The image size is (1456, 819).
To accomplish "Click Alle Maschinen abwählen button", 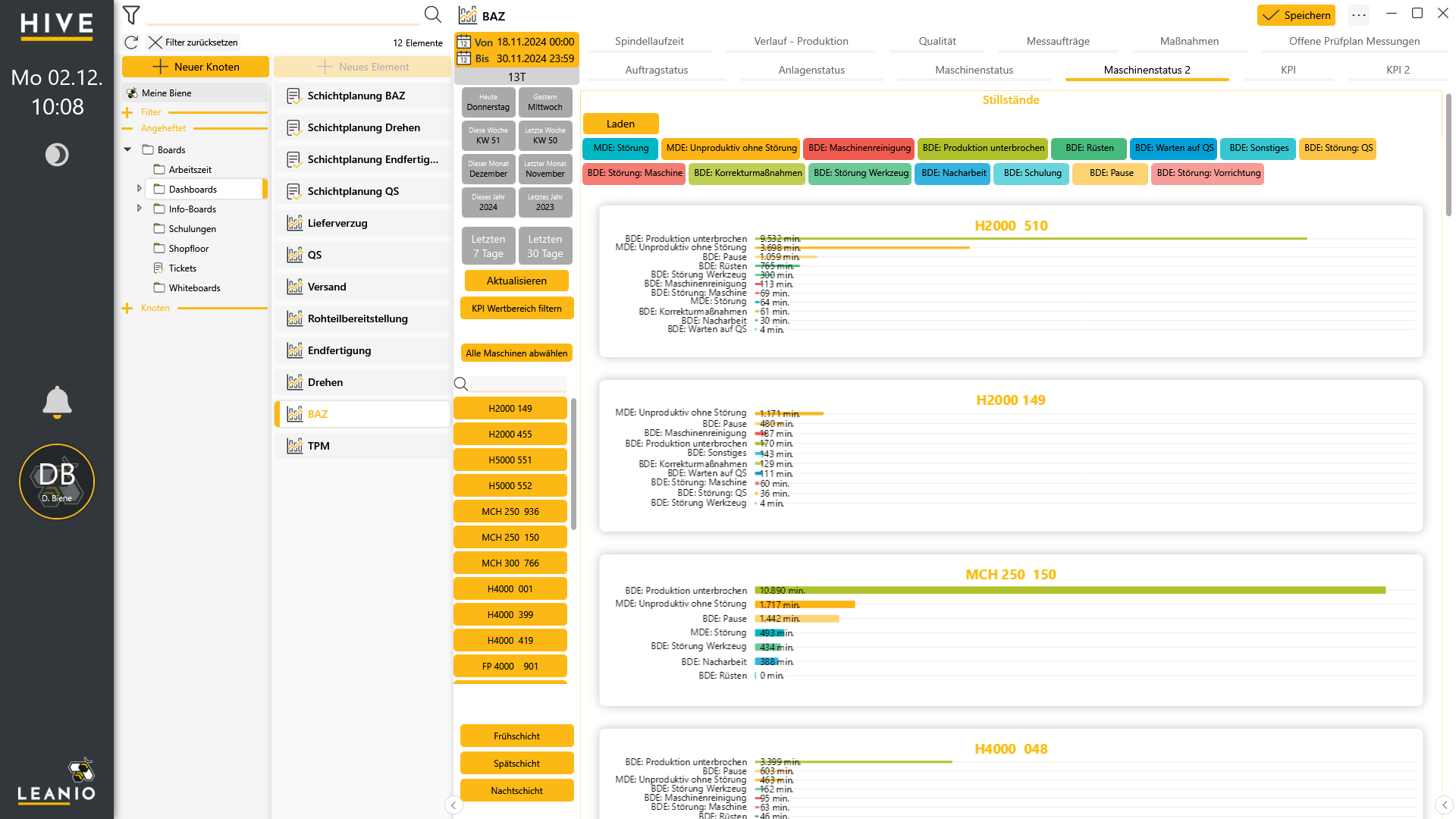I will (516, 353).
